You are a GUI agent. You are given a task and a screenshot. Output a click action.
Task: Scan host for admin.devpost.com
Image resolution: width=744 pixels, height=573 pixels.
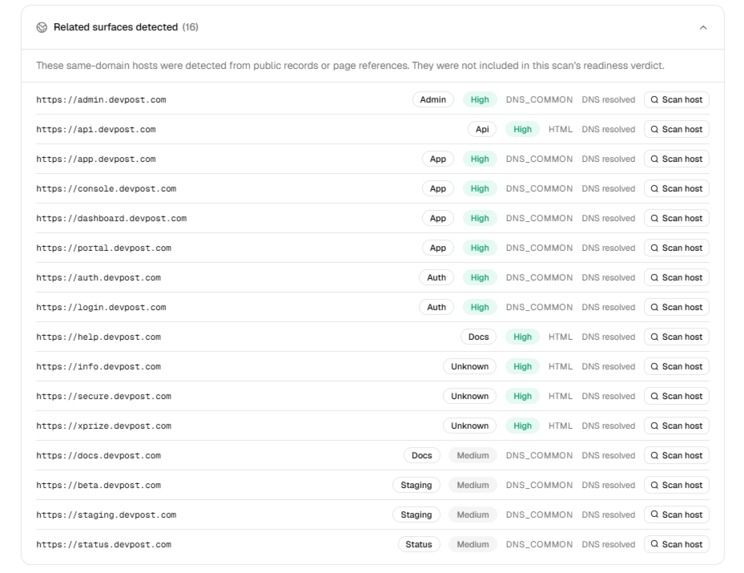(x=676, y=100)
